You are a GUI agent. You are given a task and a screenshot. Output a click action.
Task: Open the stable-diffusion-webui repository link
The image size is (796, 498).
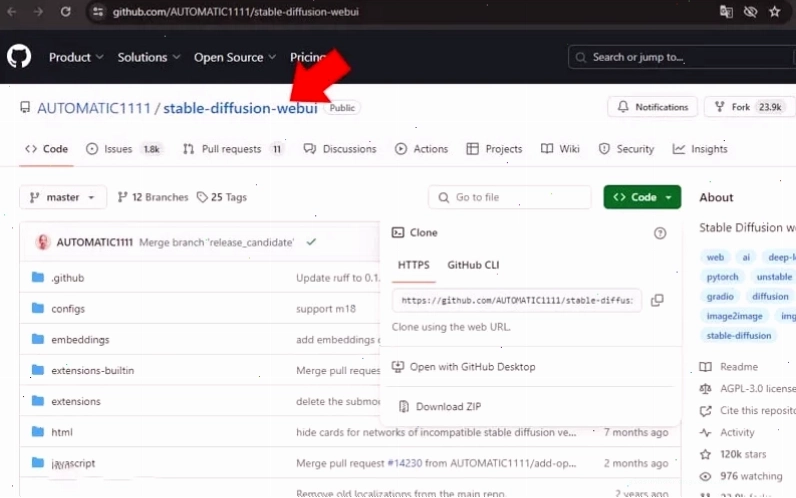[x=240, y=108]
